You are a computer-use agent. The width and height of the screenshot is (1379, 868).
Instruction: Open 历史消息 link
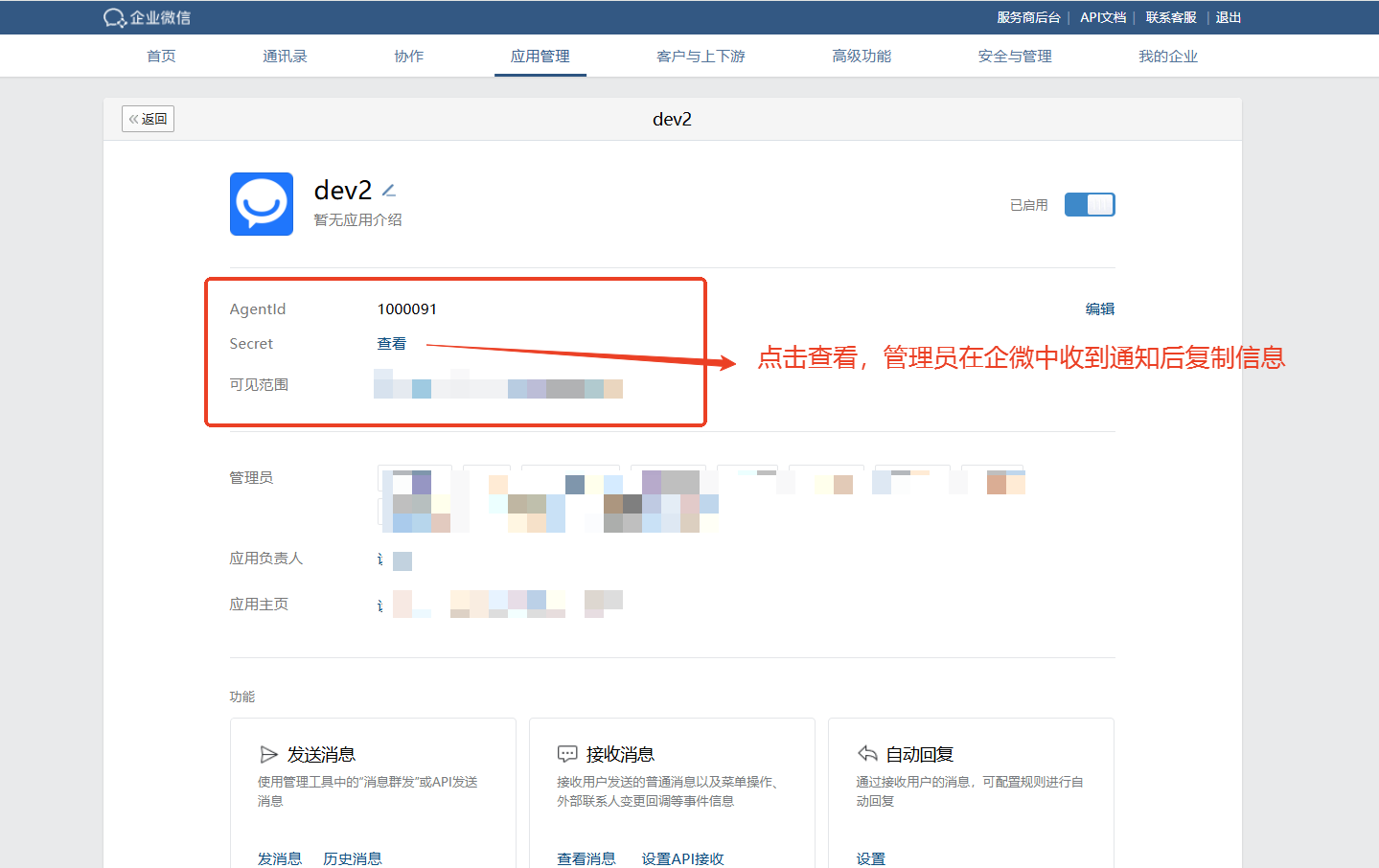point(353,858)
